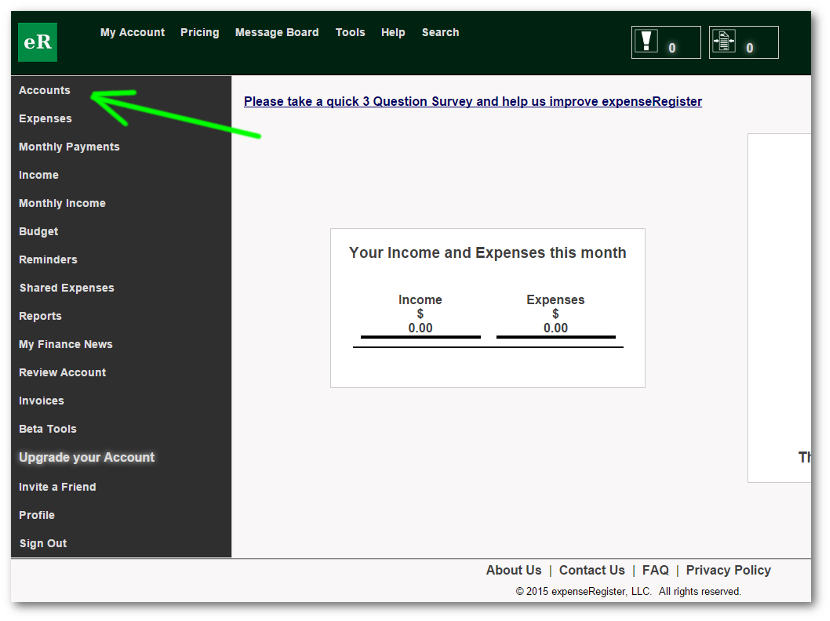Open Reminders from the sidebar
The height and width of the screenshot is (621, 830).
coord(48,259)
